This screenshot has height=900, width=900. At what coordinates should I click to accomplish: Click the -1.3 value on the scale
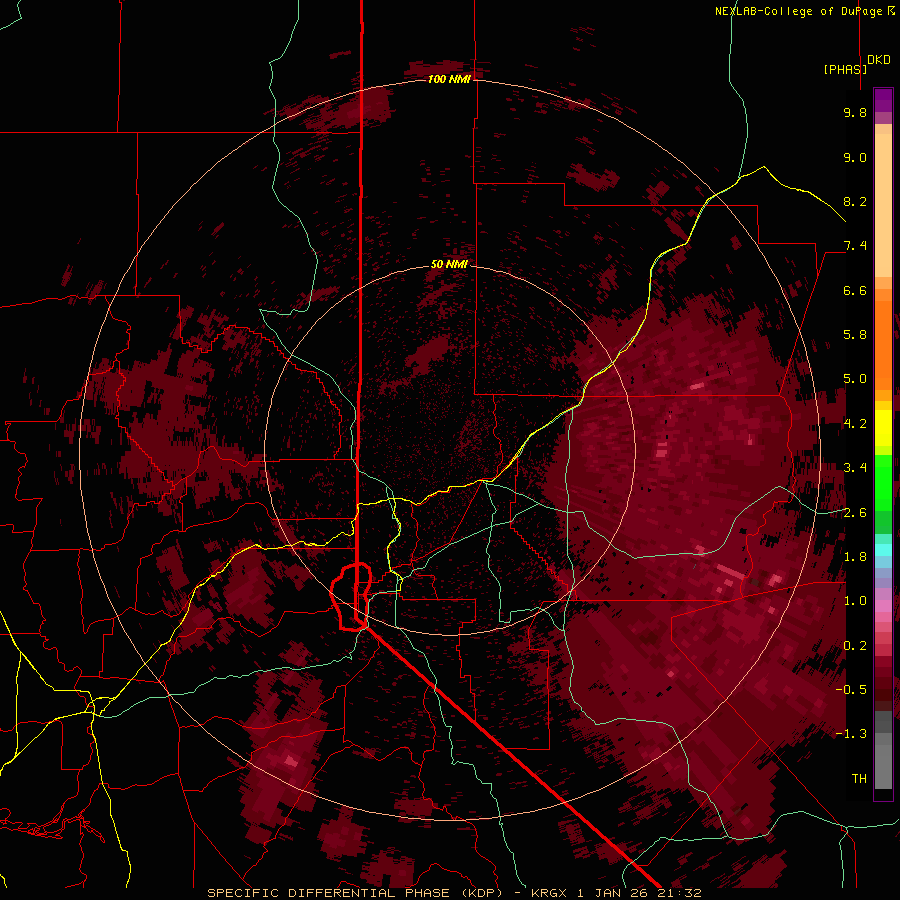click(851, 734)
